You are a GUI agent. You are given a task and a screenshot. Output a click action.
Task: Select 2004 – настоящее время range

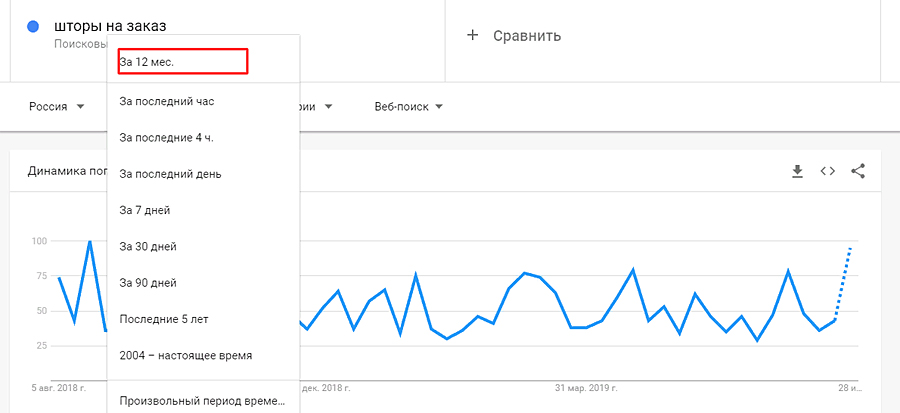coord(185,355)
